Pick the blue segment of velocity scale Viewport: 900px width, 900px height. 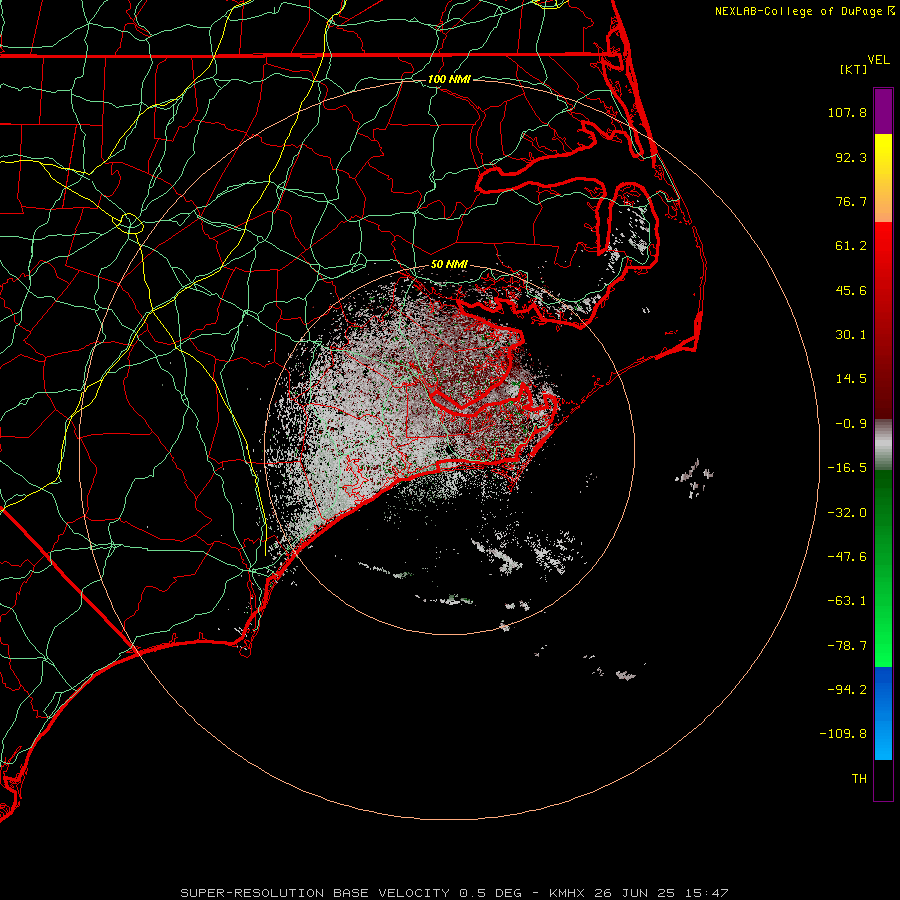(883, 713)
